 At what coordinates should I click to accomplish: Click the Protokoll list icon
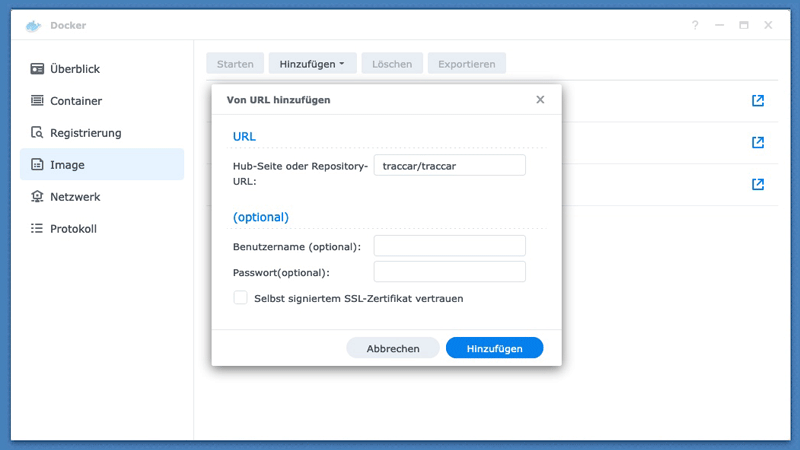[37, 229]
